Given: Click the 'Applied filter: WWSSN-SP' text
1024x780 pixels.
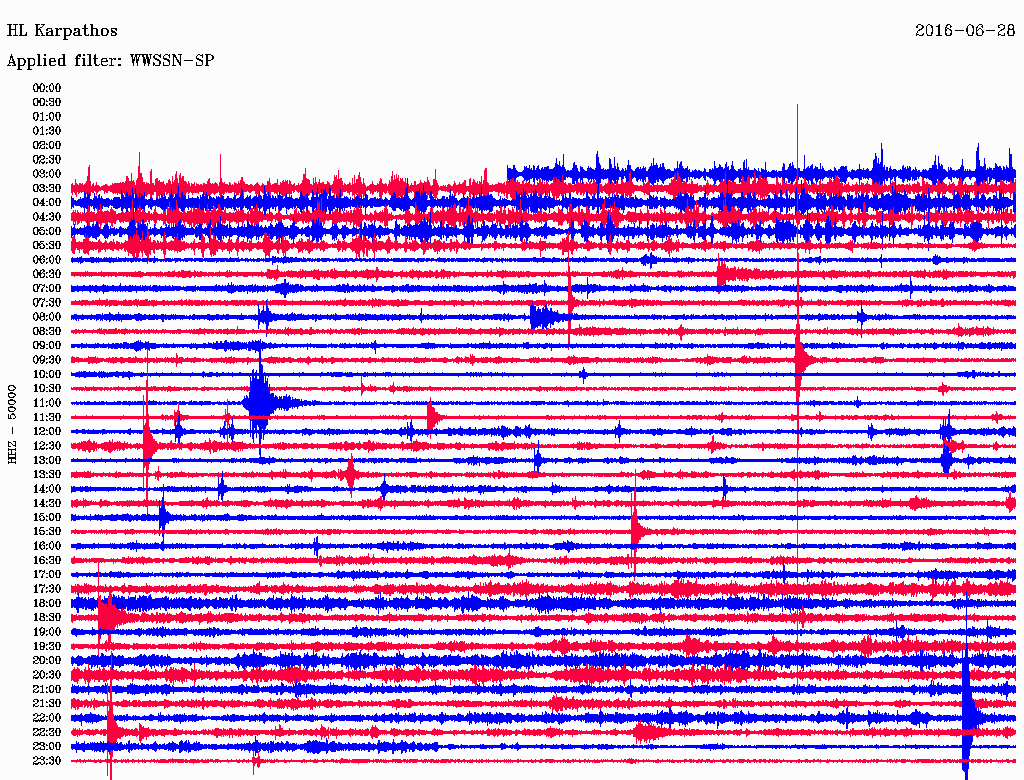Looking at the screenshot, I should click(110, 61).
